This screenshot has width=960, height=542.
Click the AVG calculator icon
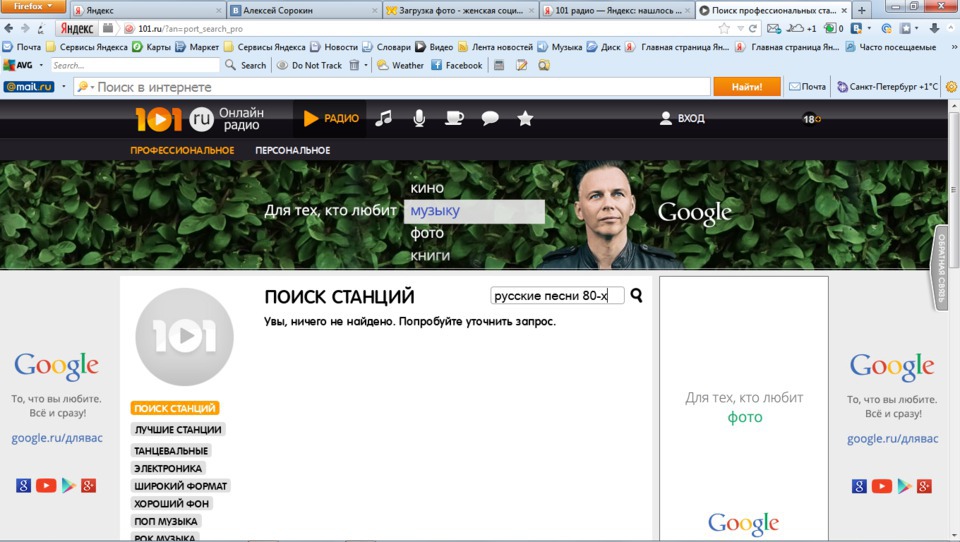499,65
